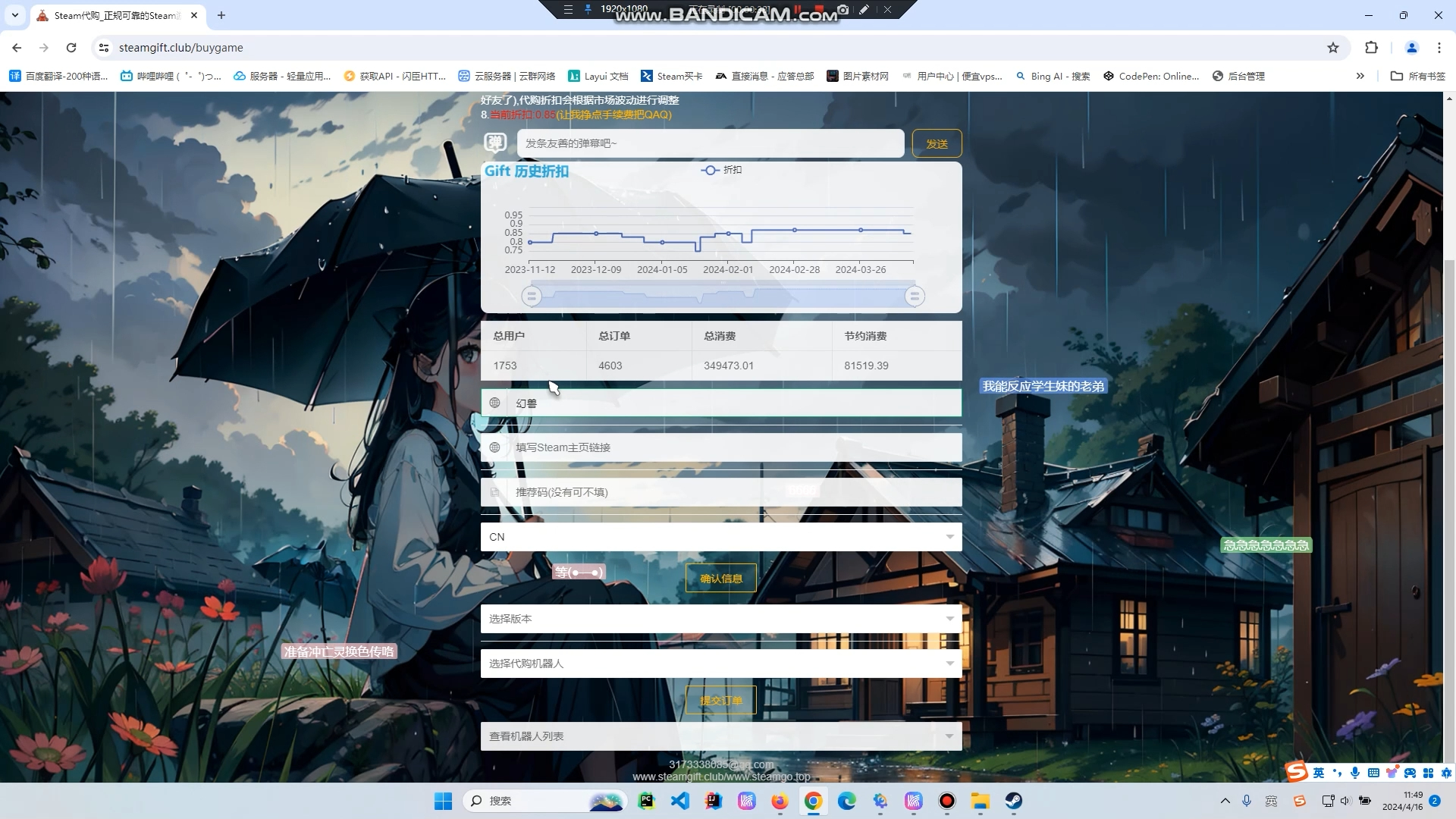Screen dimensions: 1456x819
Task: Go back with browser back arrow
Action: 17,48
